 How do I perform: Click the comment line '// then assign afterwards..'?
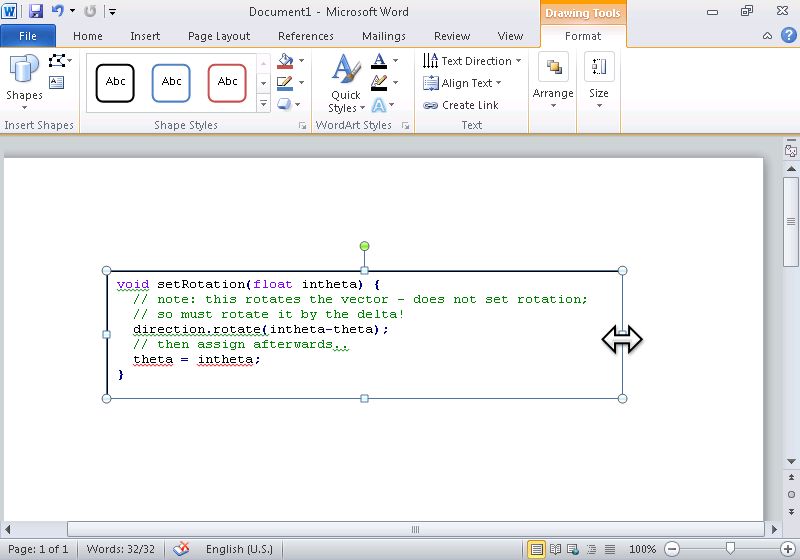point(241,344)
